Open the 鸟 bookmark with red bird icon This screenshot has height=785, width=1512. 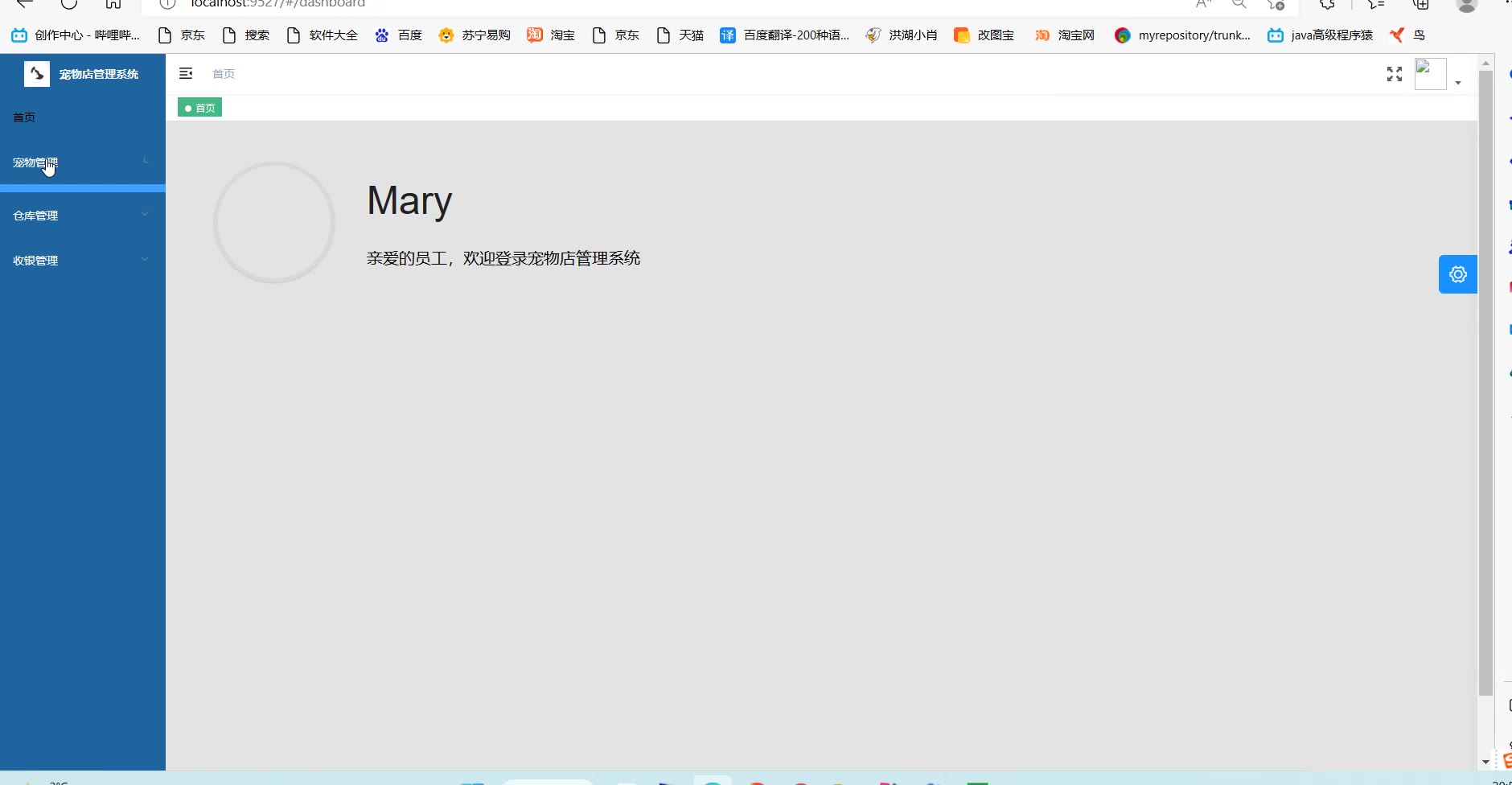pos(1407,35)
